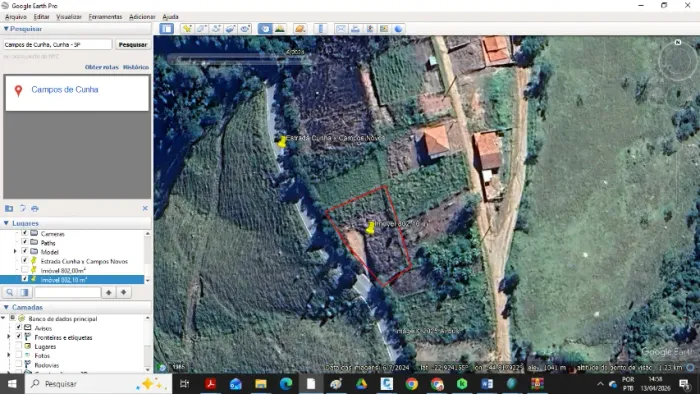Open the Editar menu
The image size is (700, 394).
[42, 17]
